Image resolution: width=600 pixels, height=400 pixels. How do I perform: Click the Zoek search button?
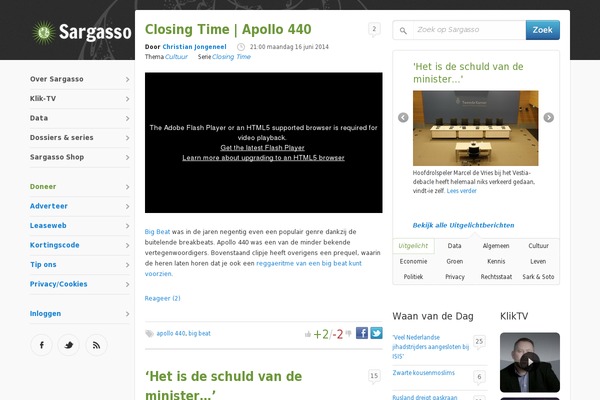coord(543,30)
